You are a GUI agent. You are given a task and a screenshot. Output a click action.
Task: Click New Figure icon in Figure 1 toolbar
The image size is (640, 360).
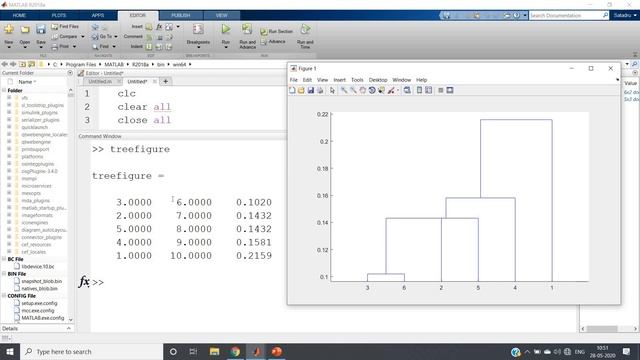(x=292, y=90)
